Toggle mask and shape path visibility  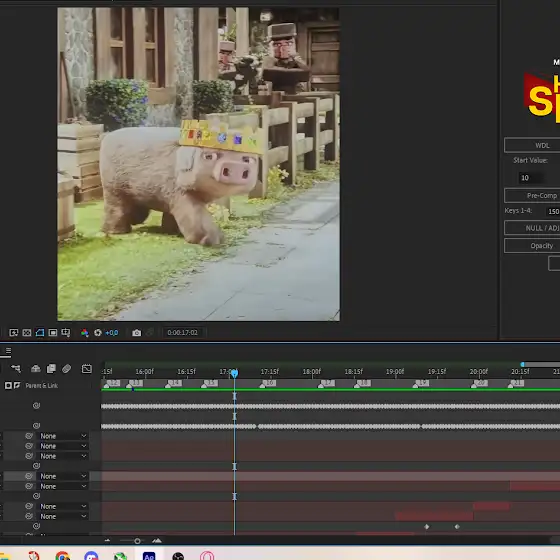40,332
